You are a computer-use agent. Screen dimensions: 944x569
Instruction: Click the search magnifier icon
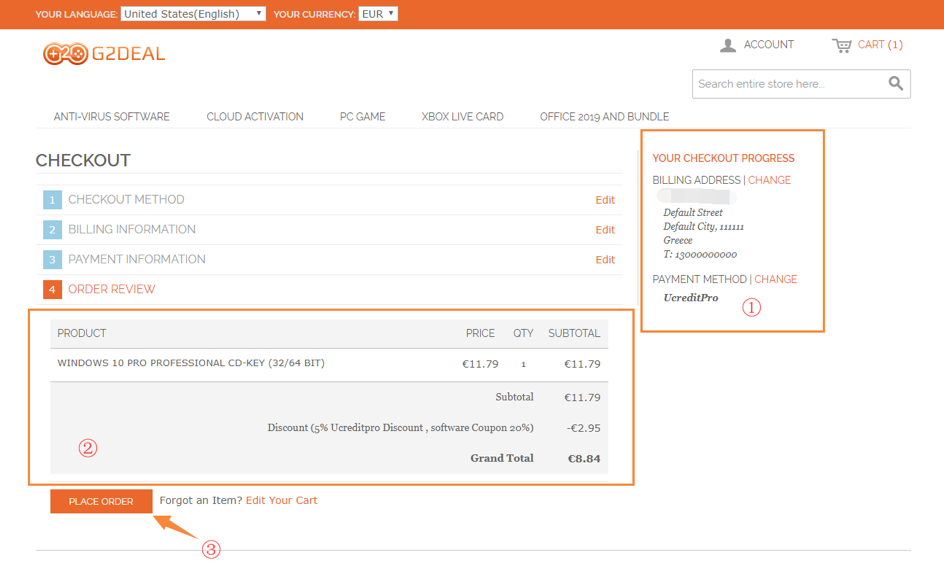(896, 84)
